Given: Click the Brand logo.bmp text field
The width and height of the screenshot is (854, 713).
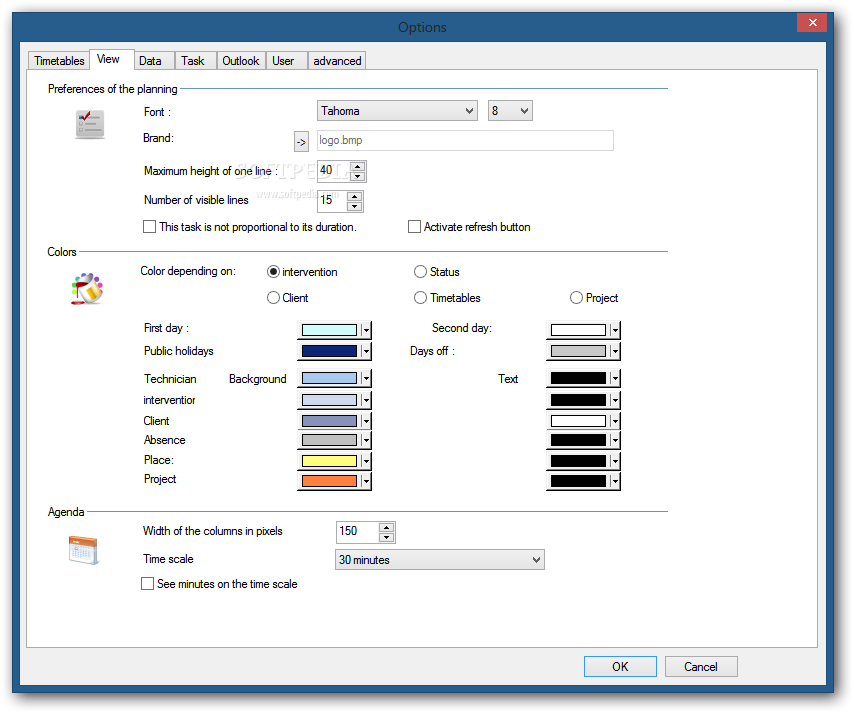Looking at the screenshot, I should pos(464,141).
